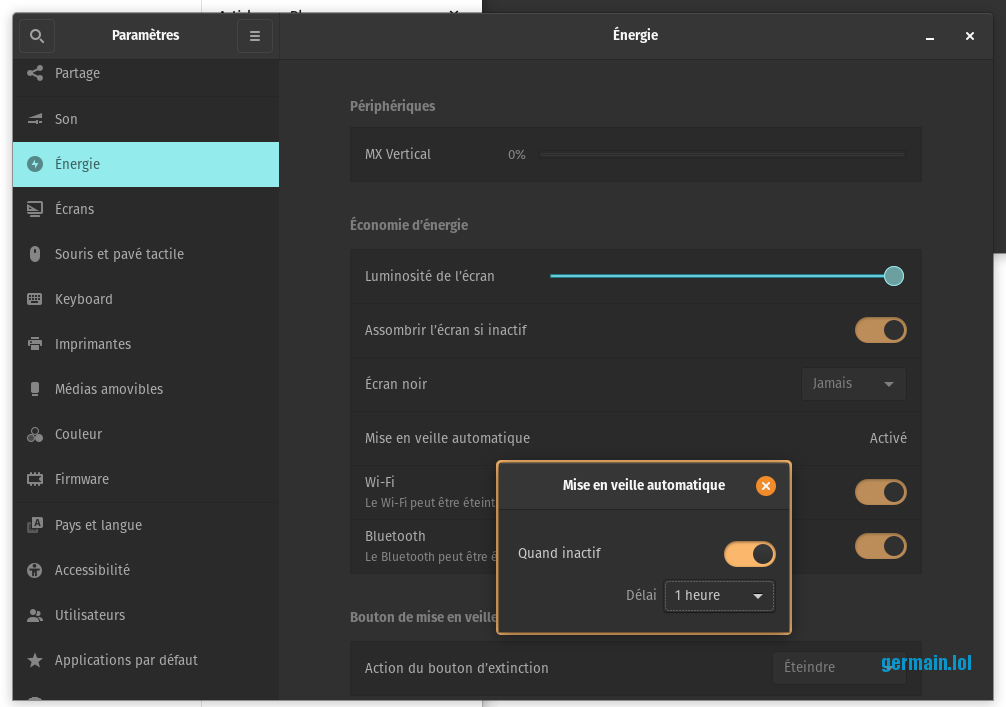Select the Firmware sidebar entry
Viewport: 1006px width, 707px height.
click(146, 479)
